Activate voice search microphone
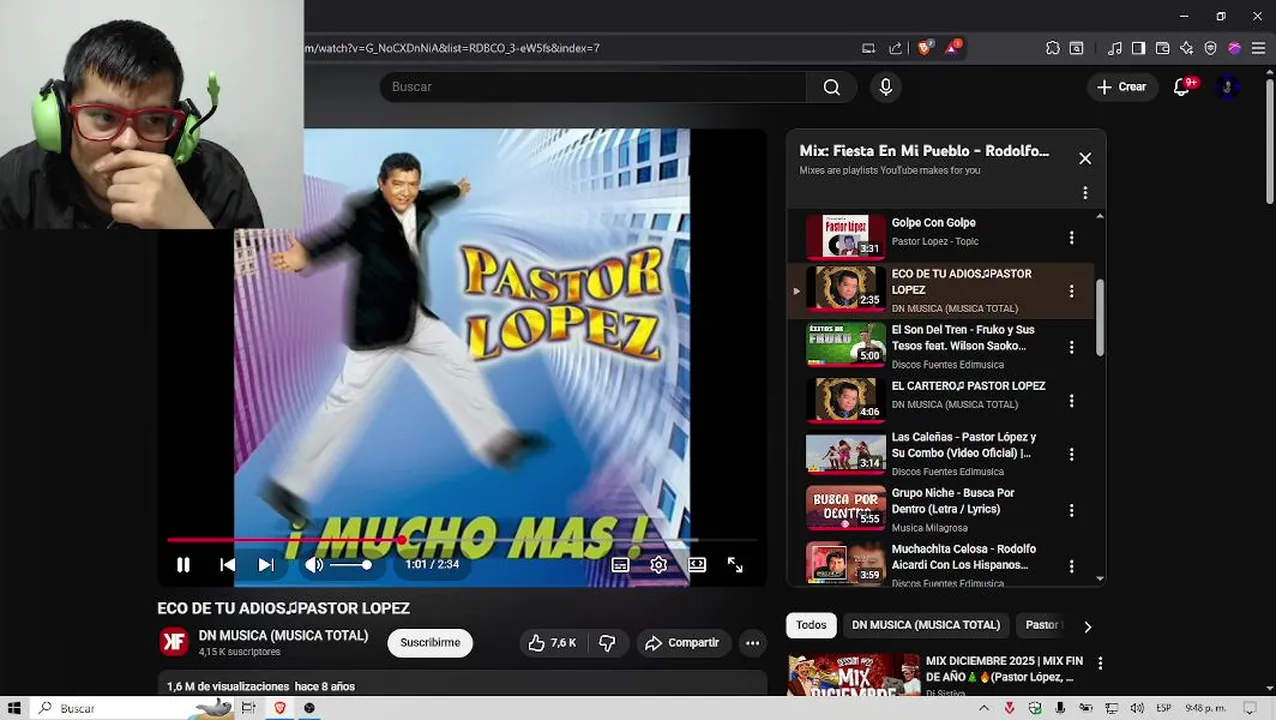1276x720 pixels. [x=885, y=87]
